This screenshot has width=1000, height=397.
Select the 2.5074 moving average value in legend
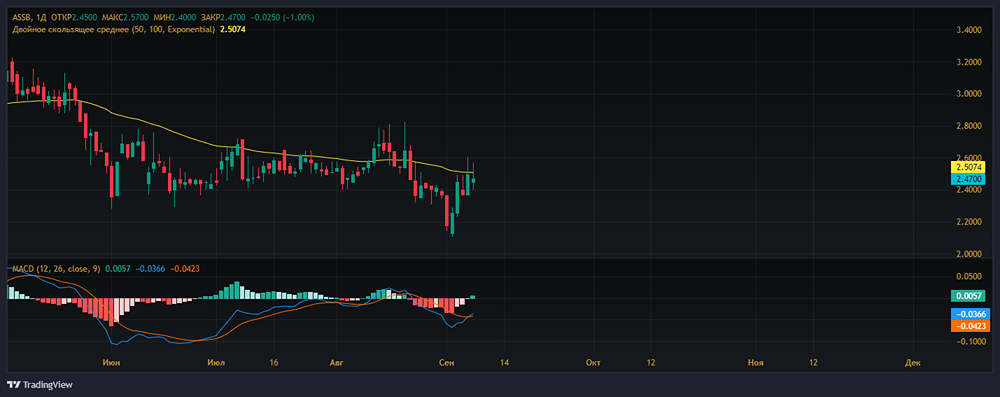pos(233,29)
